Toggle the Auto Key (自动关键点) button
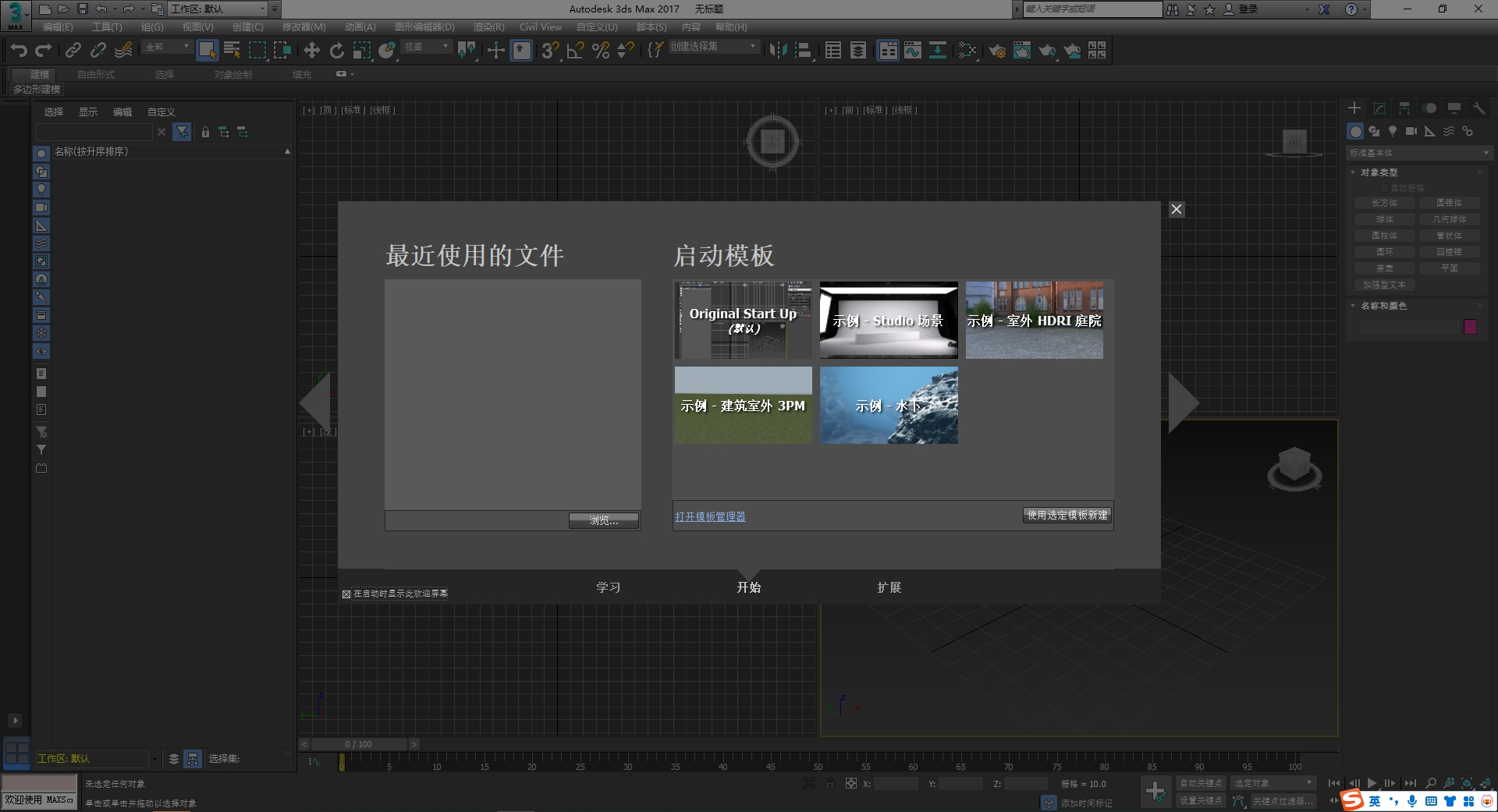Viewport: 1498px width, 812px height. point(1201,783)
